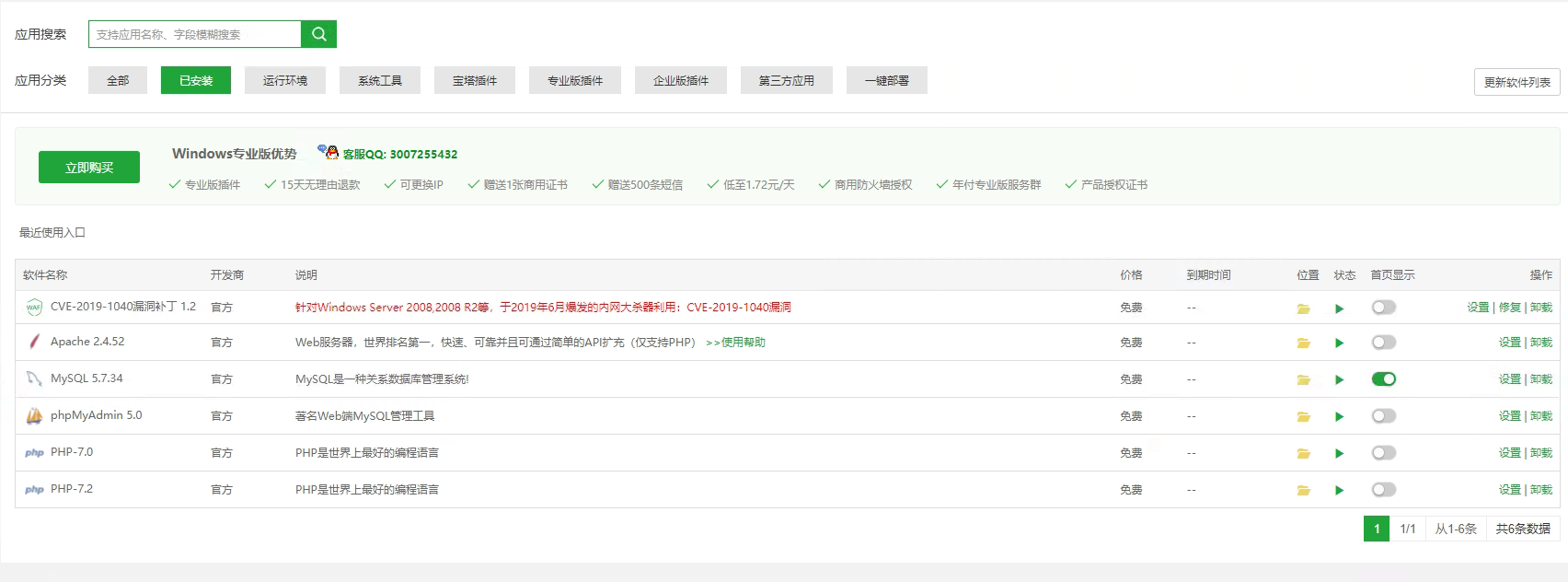Click the 到期时间 column header
This screenshot has width=1568, height=582.
(1208, 275)
